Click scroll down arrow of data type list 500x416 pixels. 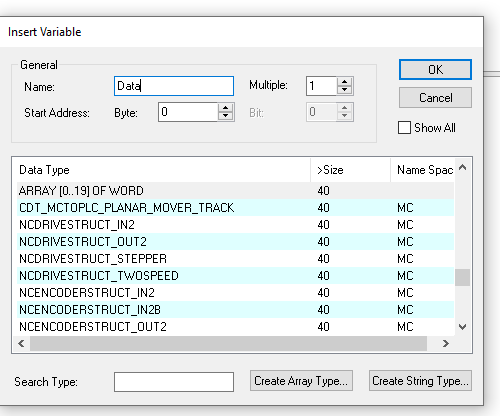[x=463, y=327]
